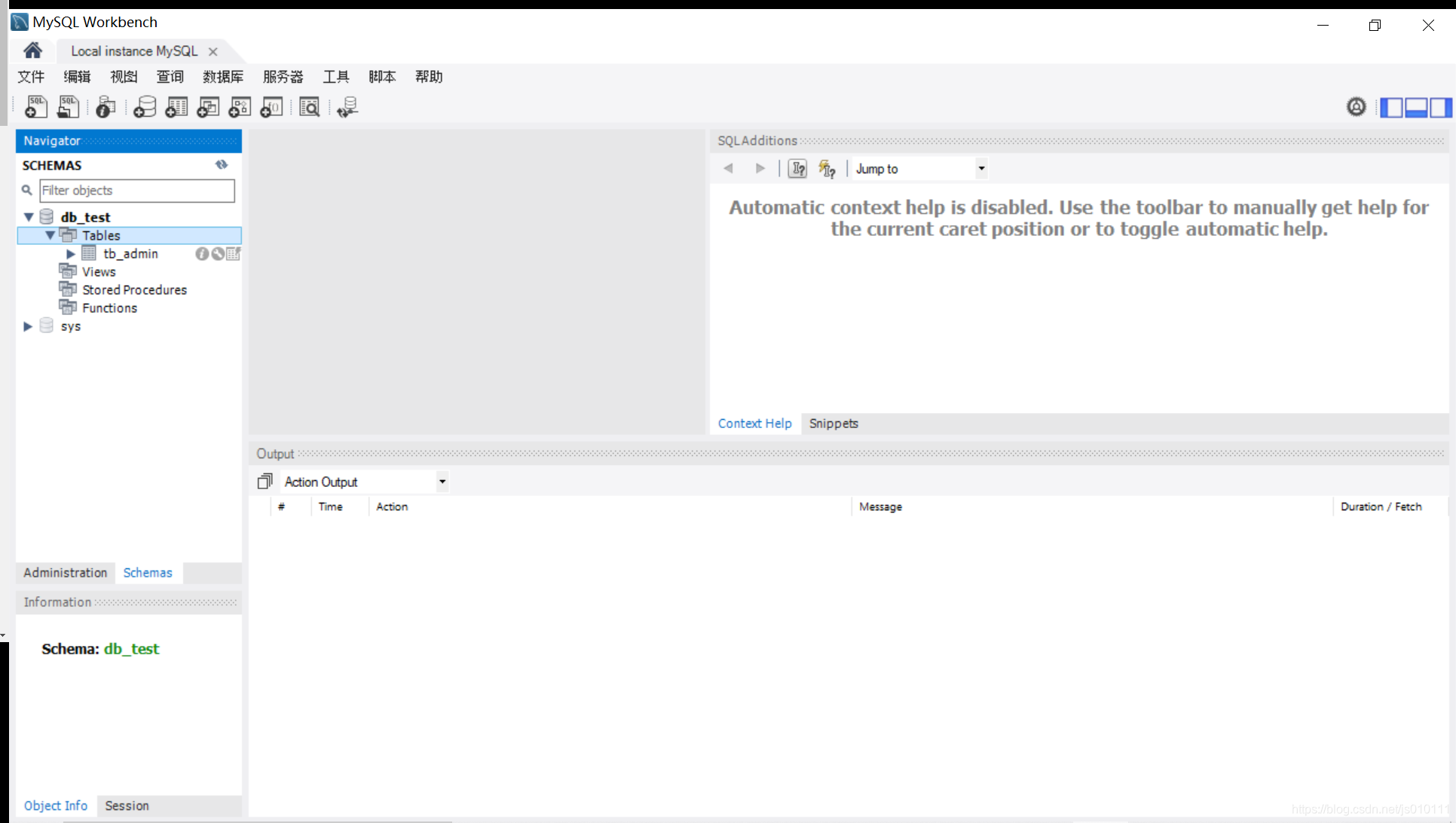Select the Local instance MySQL tab
Screen dimensions: 1456x823
pyautogui.click(x=134, y=50)
